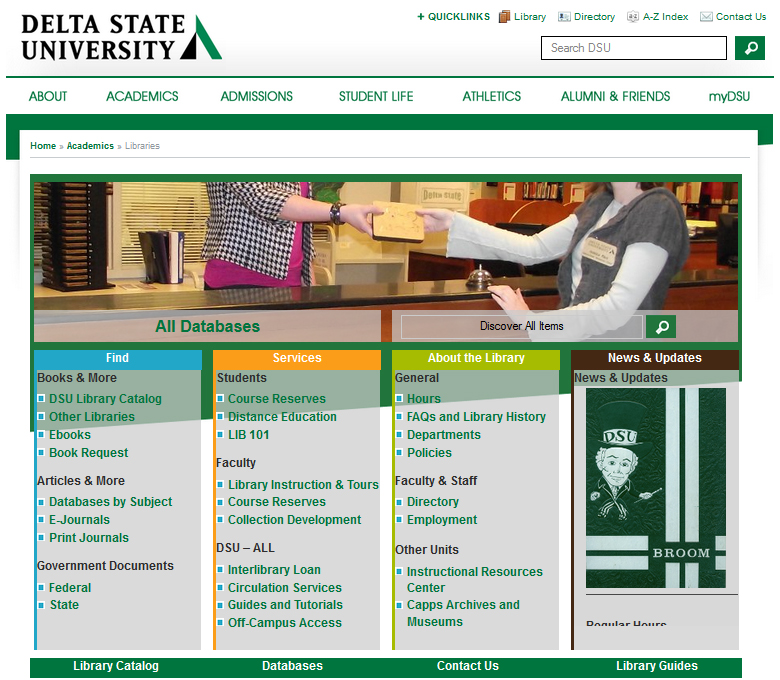
Task: Open Guides and Tutorials link
Action: coord(285,605)
